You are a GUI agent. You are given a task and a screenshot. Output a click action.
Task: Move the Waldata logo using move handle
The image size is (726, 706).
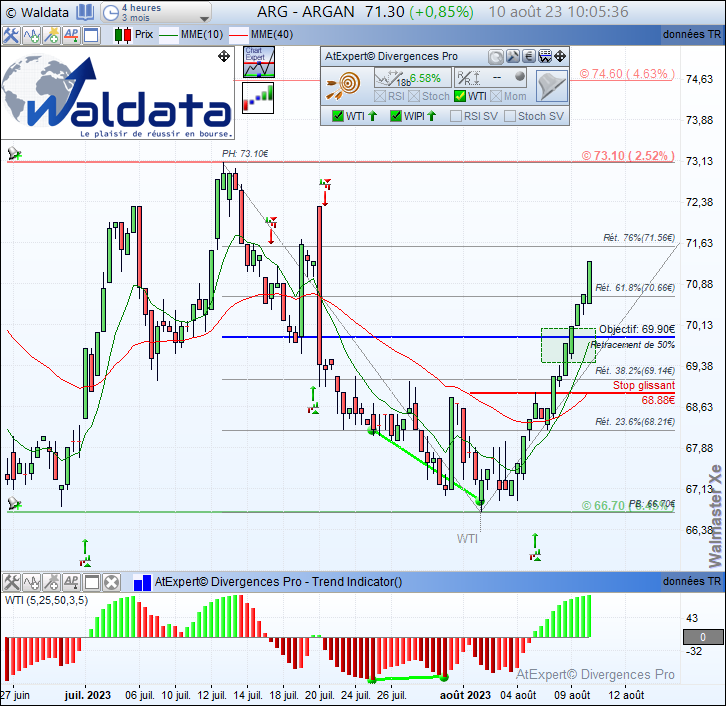point(224,56)
